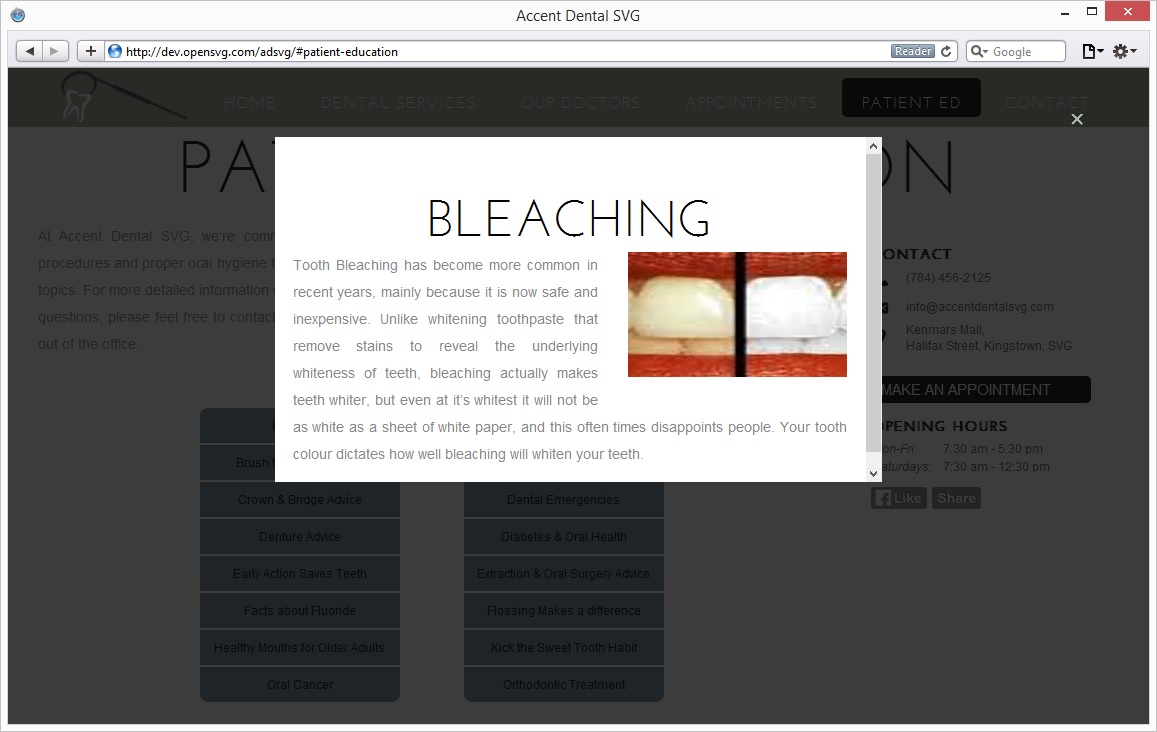Screen dimensions: 1157x732
Task: Add bookmark with the plus button
Action: [x=90, y=51]
